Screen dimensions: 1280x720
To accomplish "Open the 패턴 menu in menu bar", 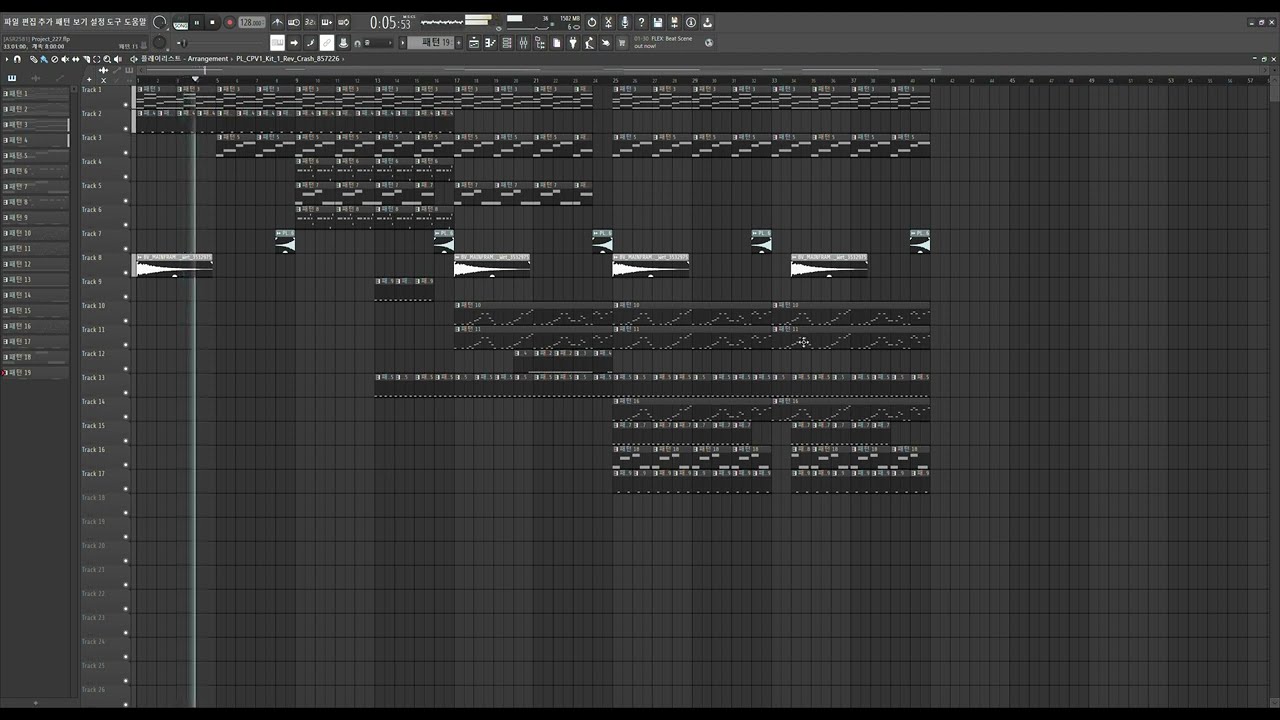I will [62, 22].
